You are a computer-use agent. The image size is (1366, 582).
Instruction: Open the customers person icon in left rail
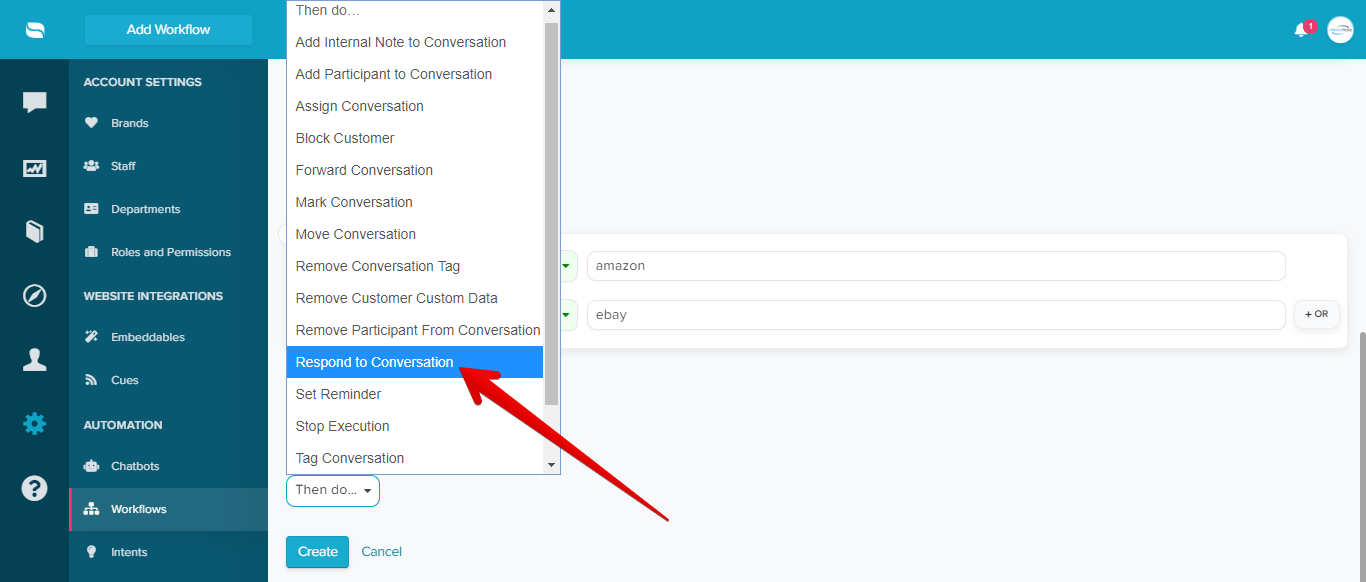[x=35, y=360]
